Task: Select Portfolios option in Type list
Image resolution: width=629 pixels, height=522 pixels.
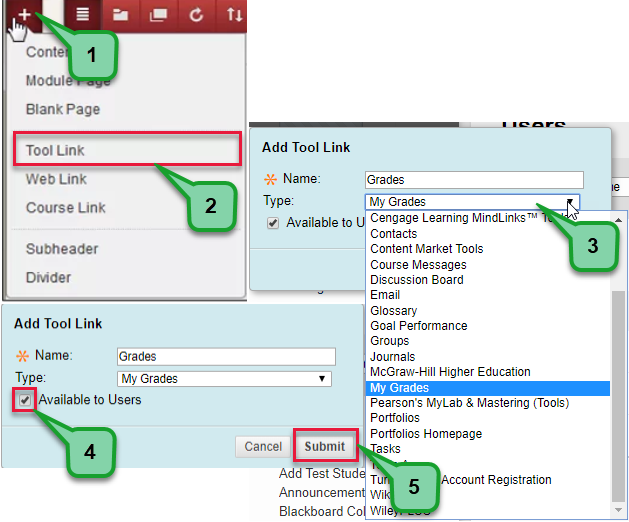Action: 395,418
